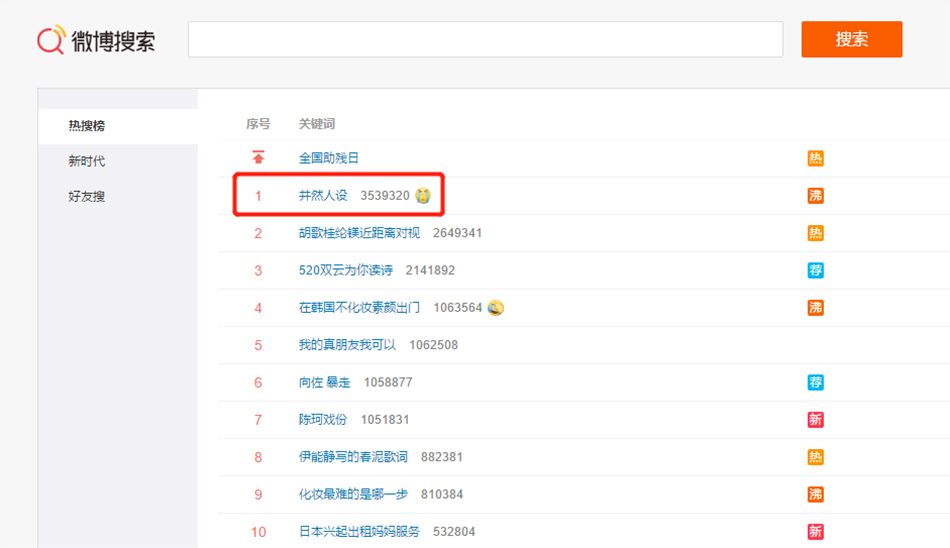Click the red 新 badge for 陈珂戏份
This screenshot has height=548, width=950.
click(x=815, y=420)
